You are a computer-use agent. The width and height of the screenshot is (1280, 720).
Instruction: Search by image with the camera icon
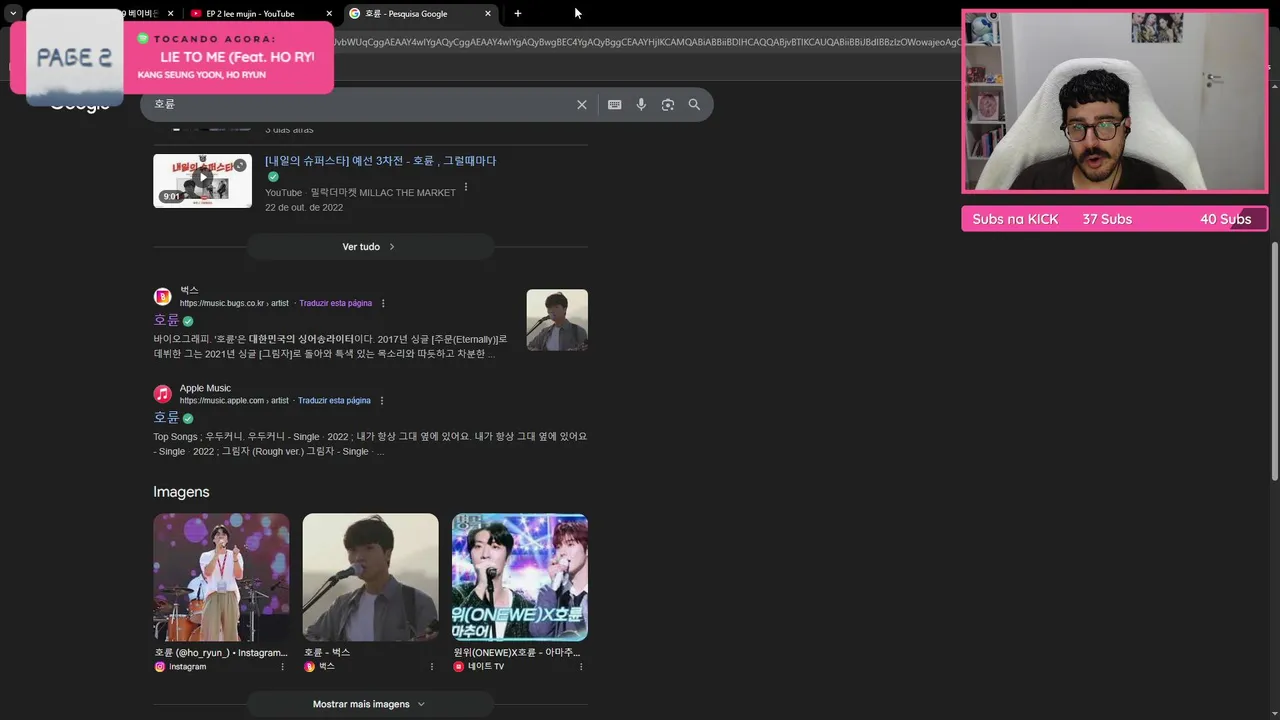click(x=667, y=104)
